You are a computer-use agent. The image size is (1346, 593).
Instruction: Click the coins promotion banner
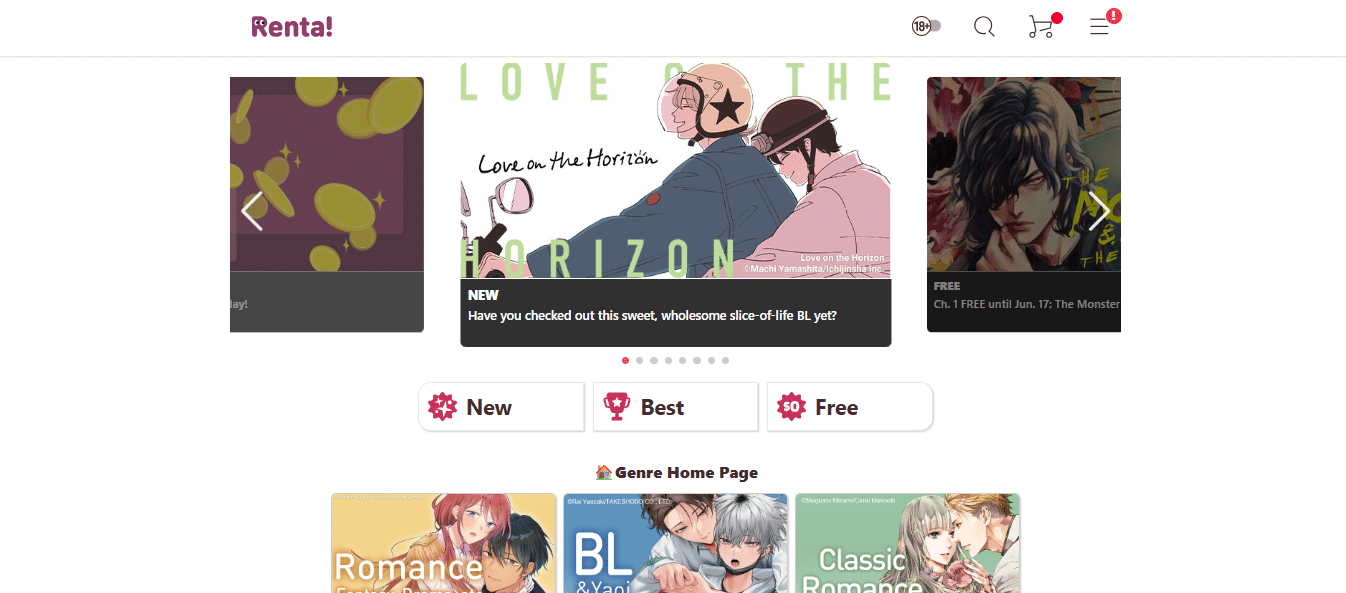coord(327,204)
